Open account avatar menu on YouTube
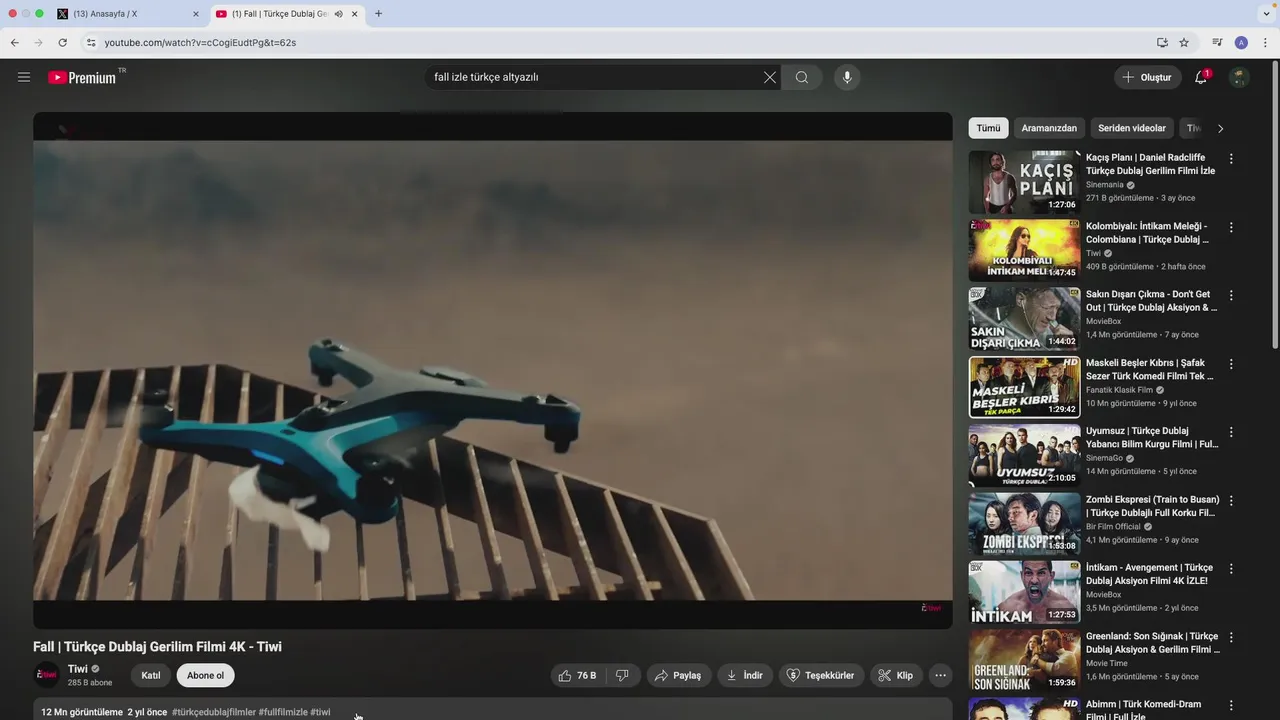 click(1239, 77)
